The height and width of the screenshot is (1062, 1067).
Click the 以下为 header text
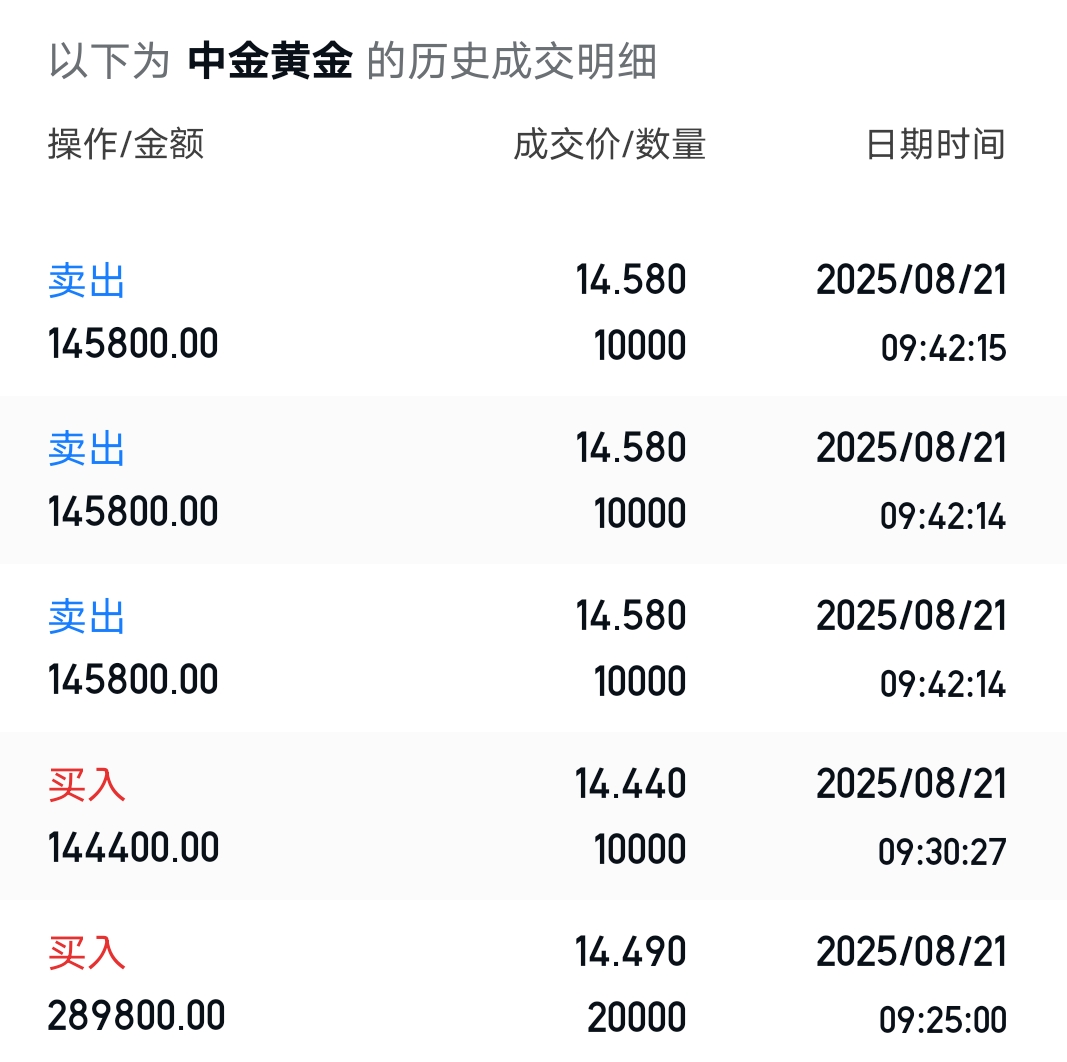(109, 62)
